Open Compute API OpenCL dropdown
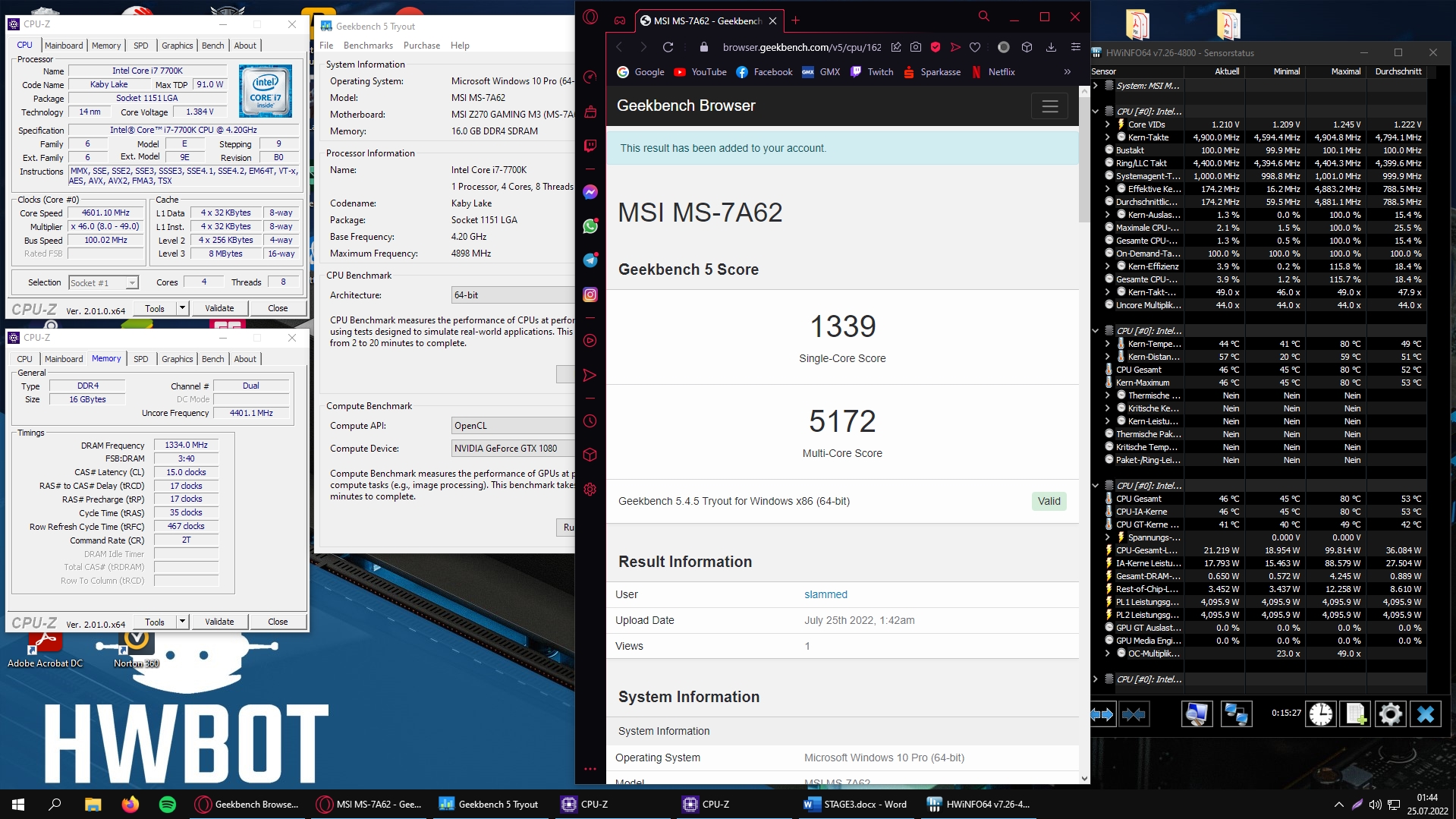Screen dimensions: 1456x819 point(513,426)
